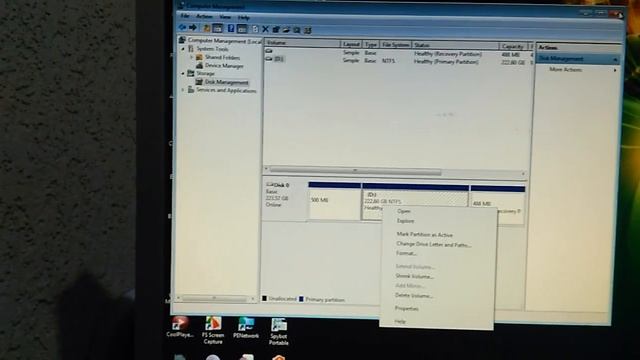640x360 pixels.
Task: Open the View menu
Action: 225,17
